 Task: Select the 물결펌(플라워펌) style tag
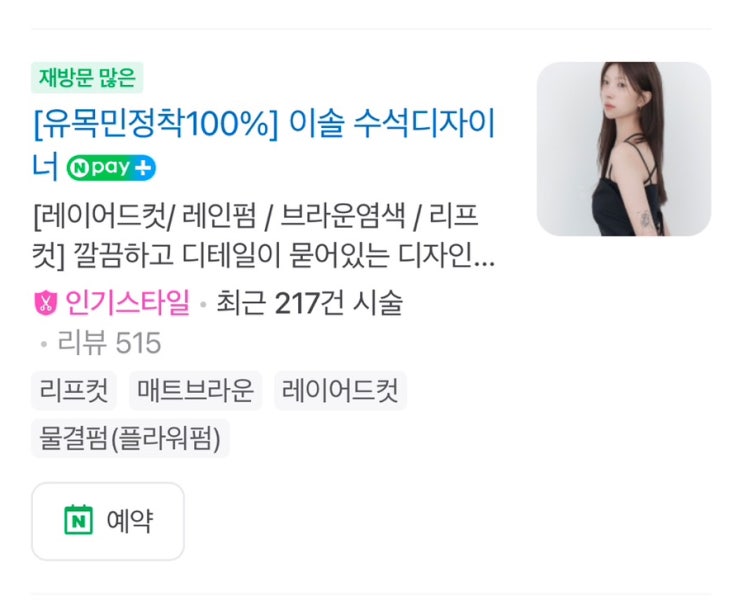[130, 438]
